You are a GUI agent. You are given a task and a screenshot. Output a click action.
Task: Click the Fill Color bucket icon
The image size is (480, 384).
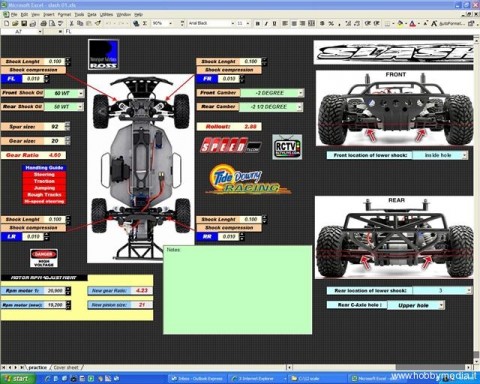[x=400, y=23]
